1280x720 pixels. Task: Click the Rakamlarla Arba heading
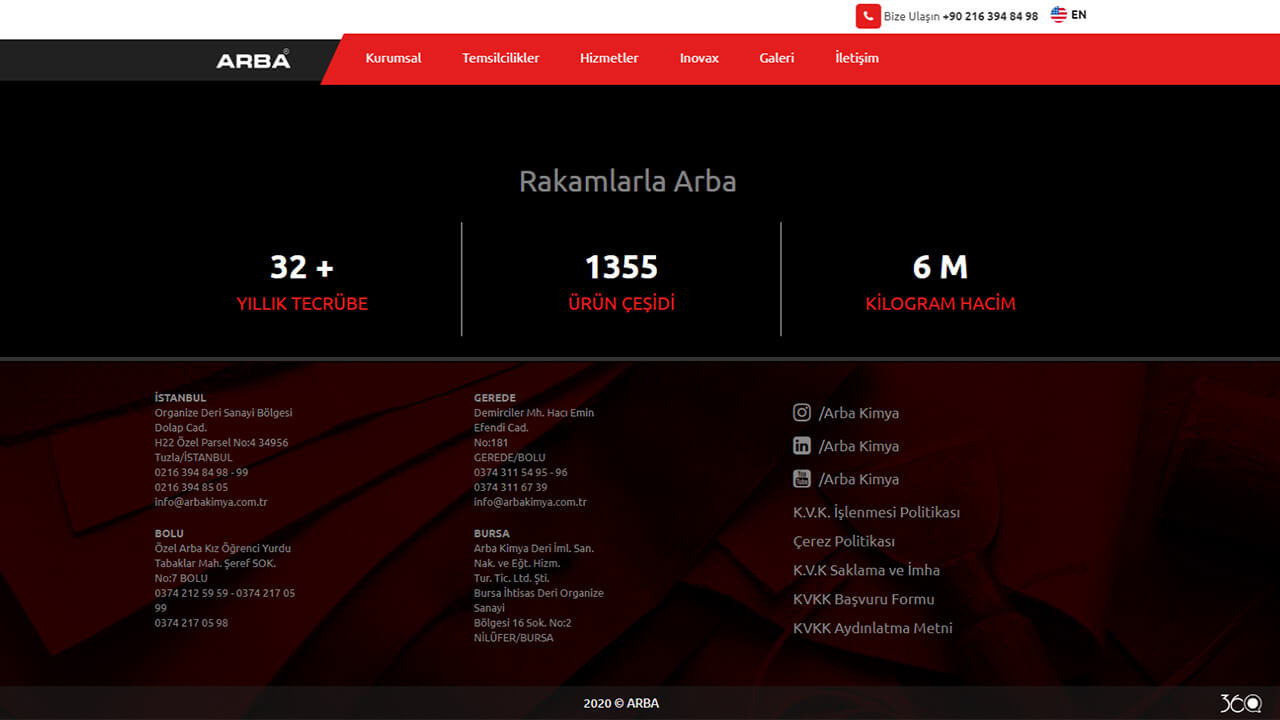click(x=627, y=181)
